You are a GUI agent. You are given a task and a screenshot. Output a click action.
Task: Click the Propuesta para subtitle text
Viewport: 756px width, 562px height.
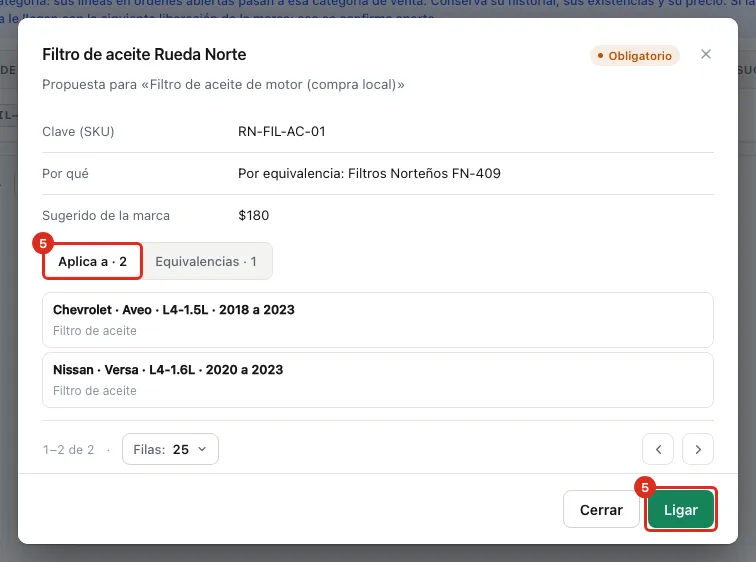(223, 84)
